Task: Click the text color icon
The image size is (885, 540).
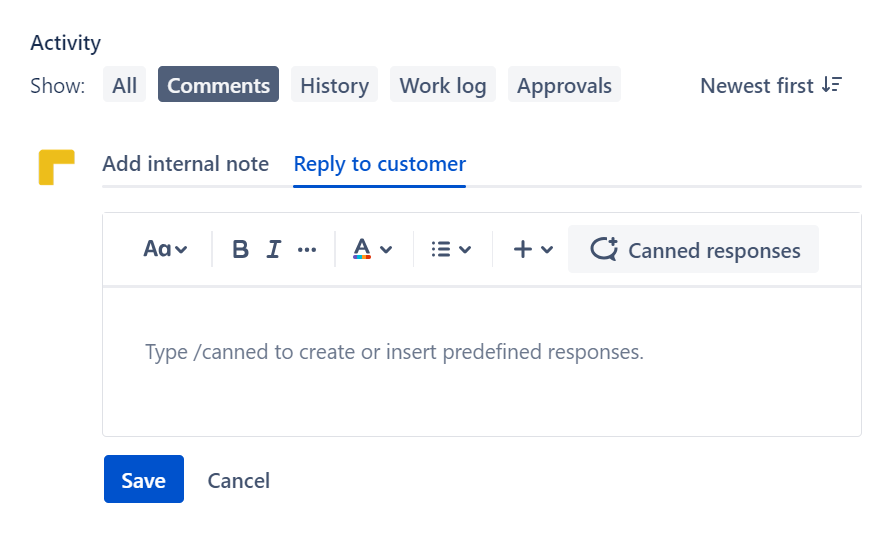Action: click(362, 250)
